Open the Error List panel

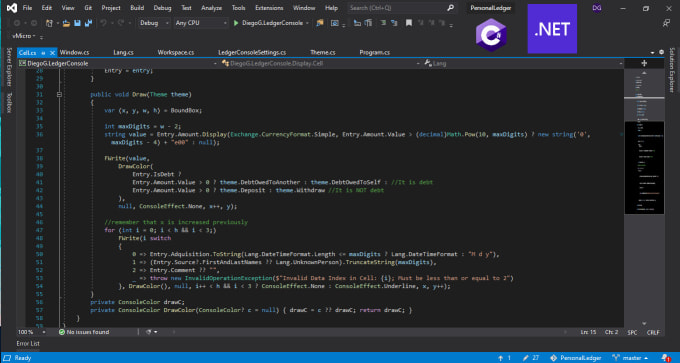[28, 343]
